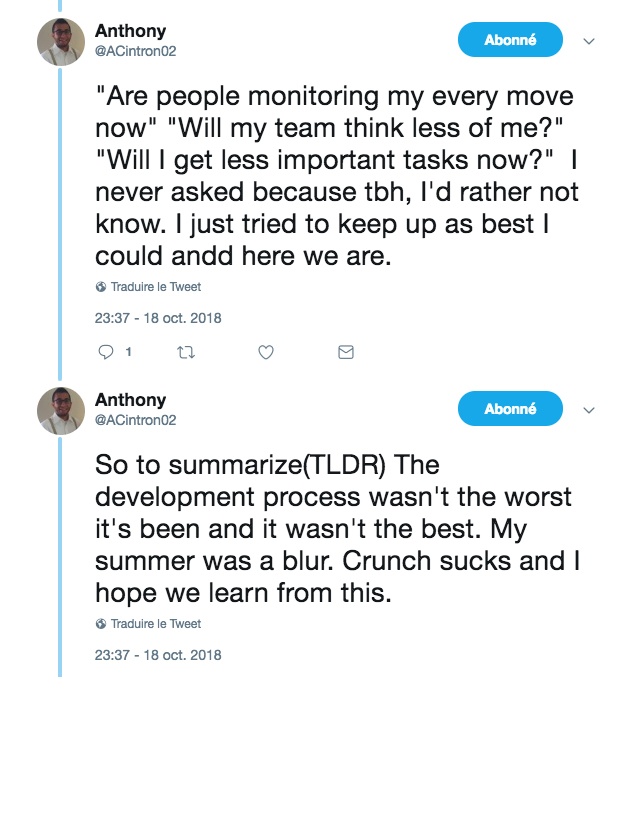Click @ACintron02 handle on second tweet

point(135,420)
